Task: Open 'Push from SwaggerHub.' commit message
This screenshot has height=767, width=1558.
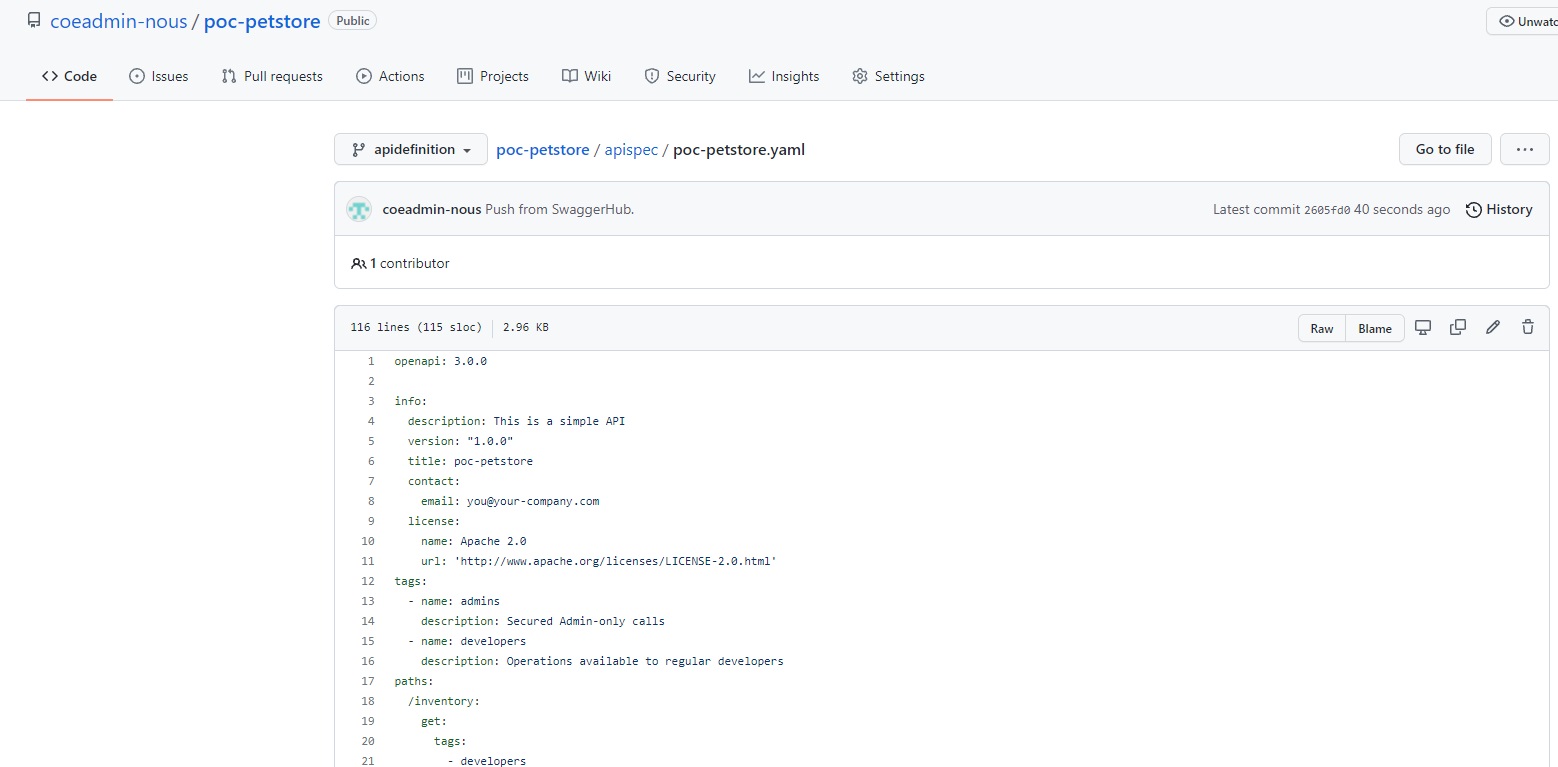Action: click(560, 209)
